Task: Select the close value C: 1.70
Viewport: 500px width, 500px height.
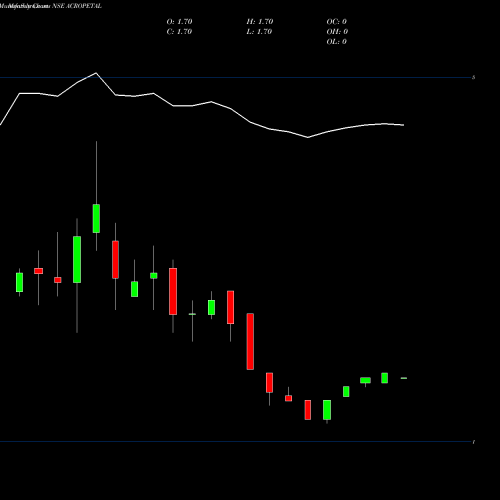Action: 179,32
